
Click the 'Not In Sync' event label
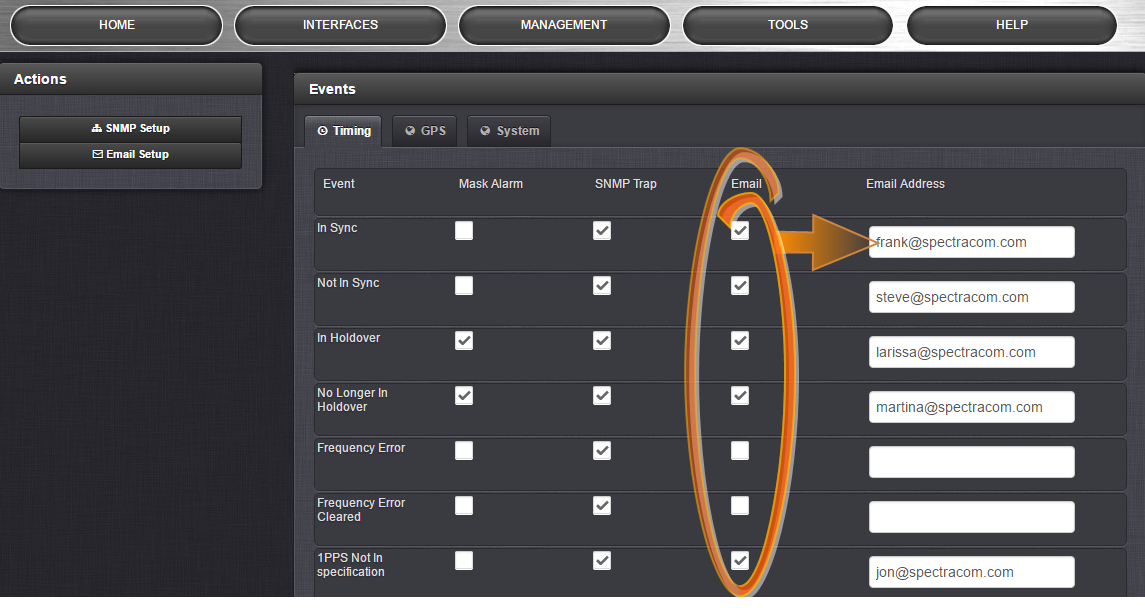point(348,283)
